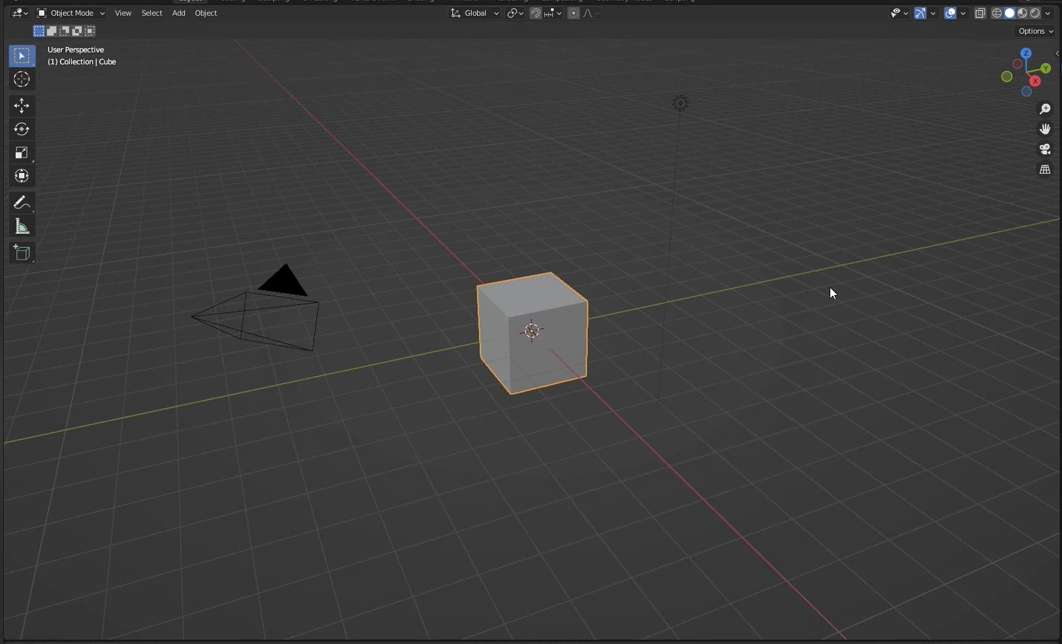Select the gray cube in viewport

click(x=532, y=333)
